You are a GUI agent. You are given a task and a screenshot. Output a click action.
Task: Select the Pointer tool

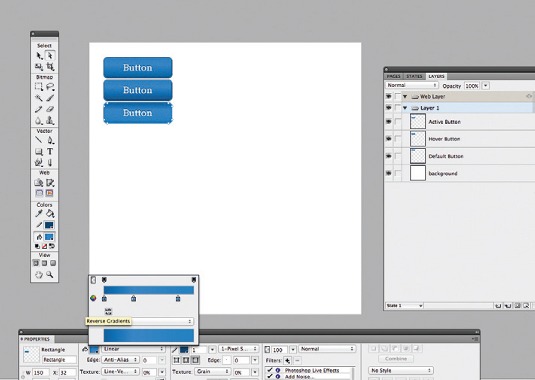(39, 55)
